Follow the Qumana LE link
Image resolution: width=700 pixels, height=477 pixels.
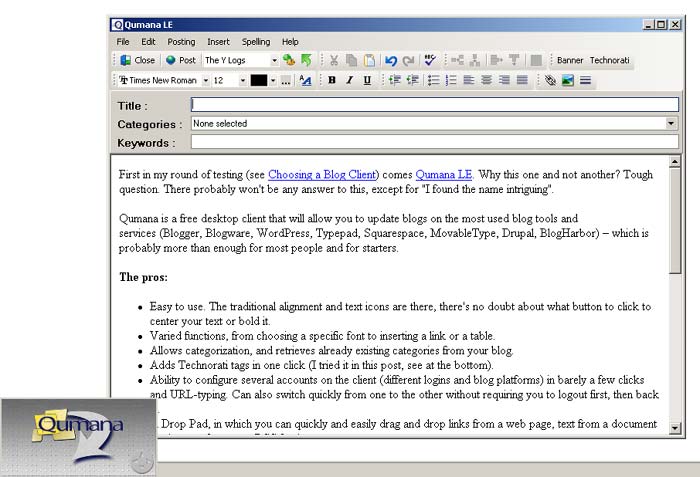click(x=444, y=175)
